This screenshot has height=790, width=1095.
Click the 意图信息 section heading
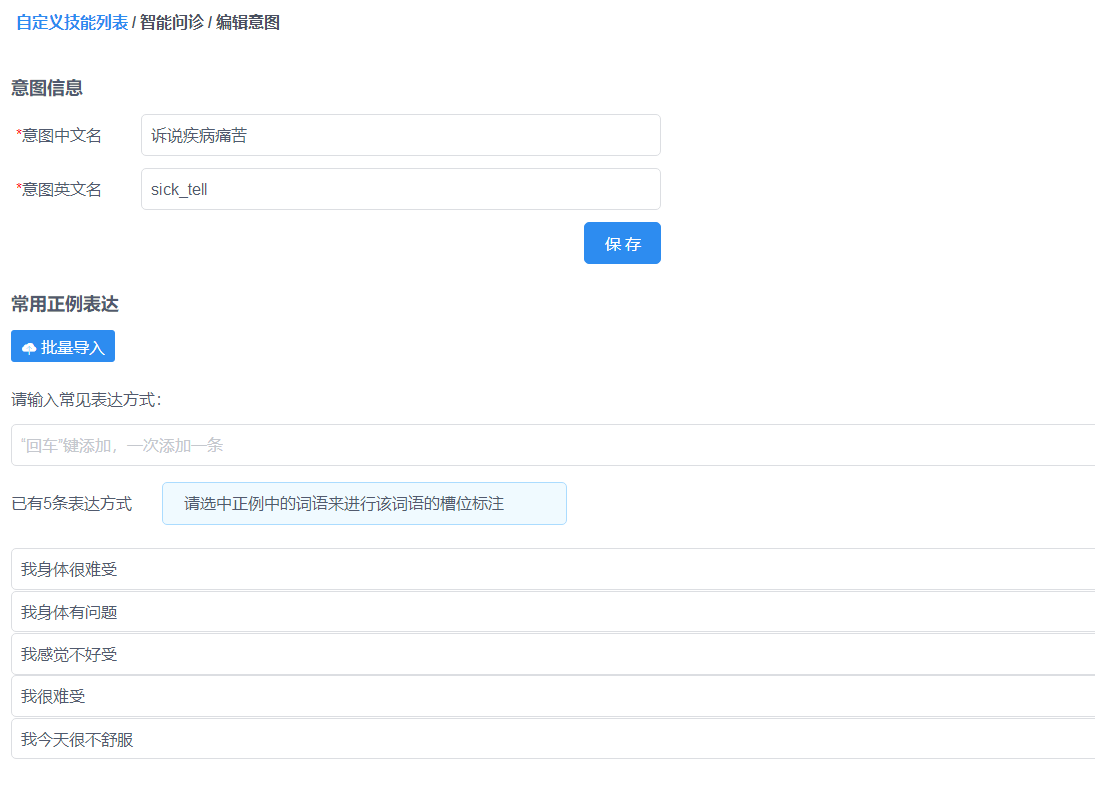tap(47, 88)
